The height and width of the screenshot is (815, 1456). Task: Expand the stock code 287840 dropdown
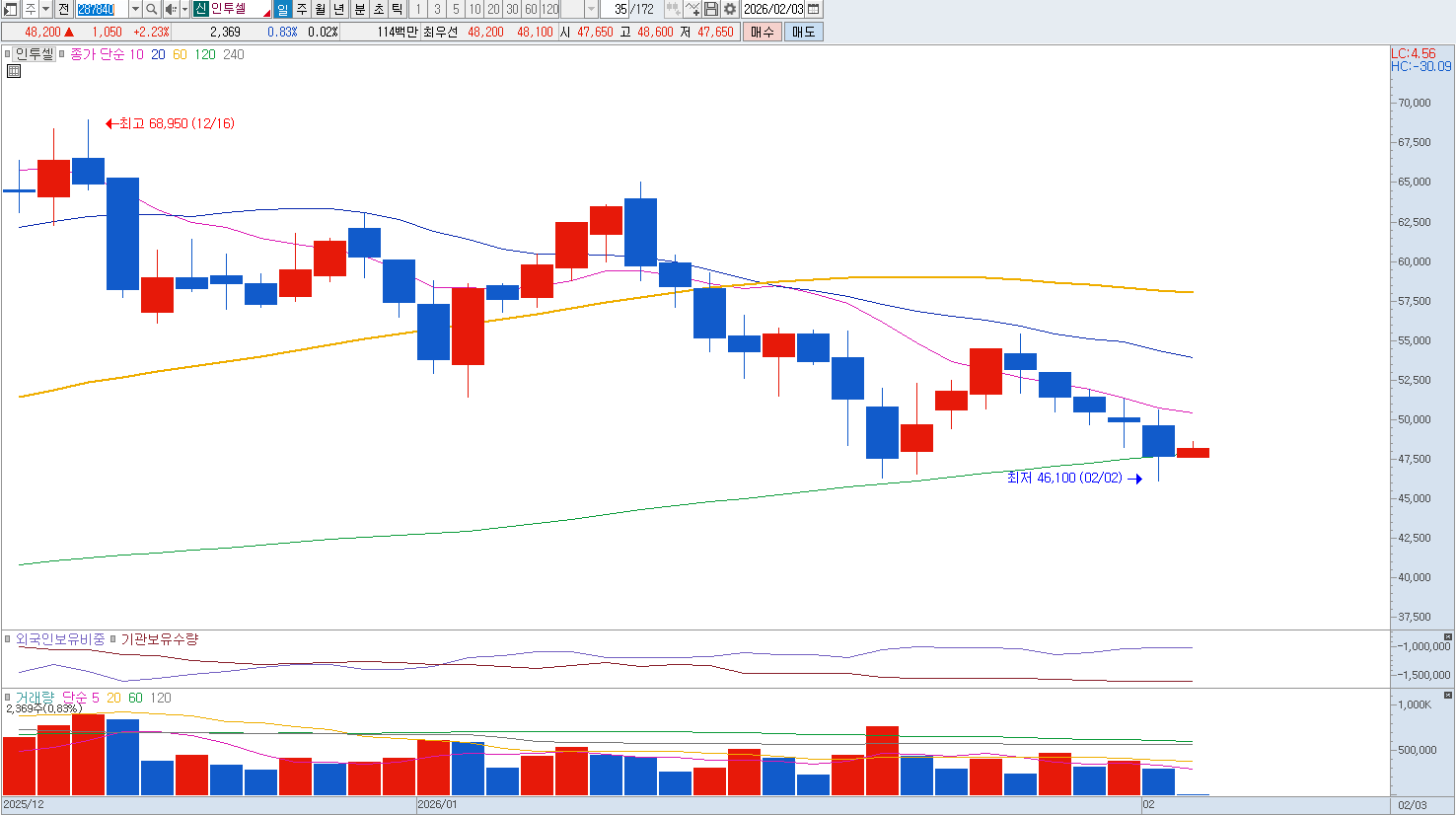[135, 9]
